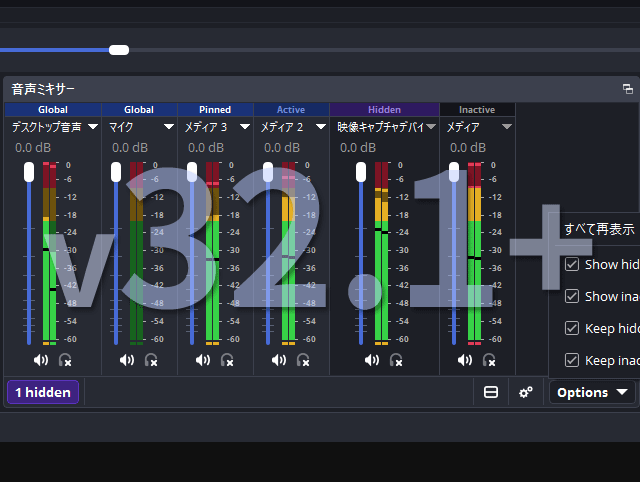640x482 pixels.
Task: Adjust the 映像キャプチャデバイス volume fader handle
Action: [x=361, y=172]
